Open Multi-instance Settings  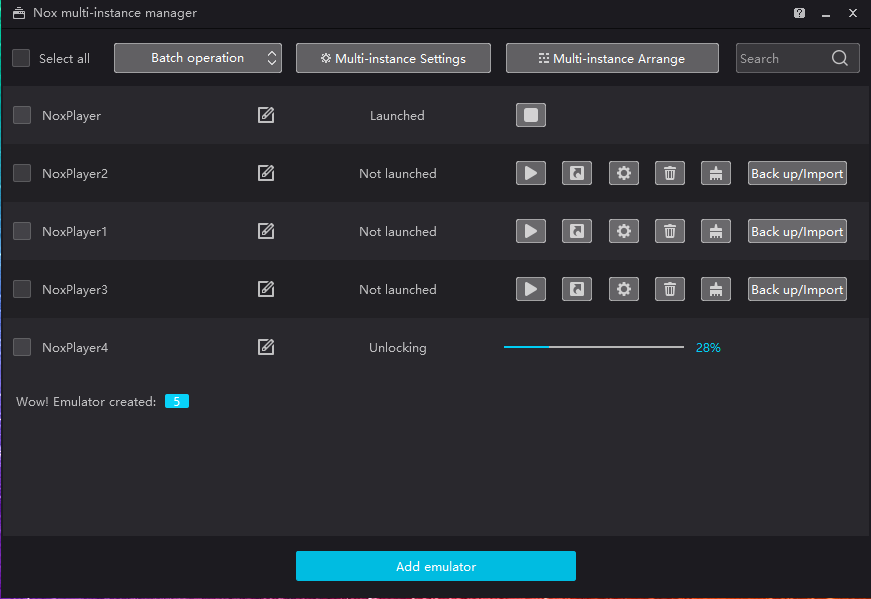point(393,58)
